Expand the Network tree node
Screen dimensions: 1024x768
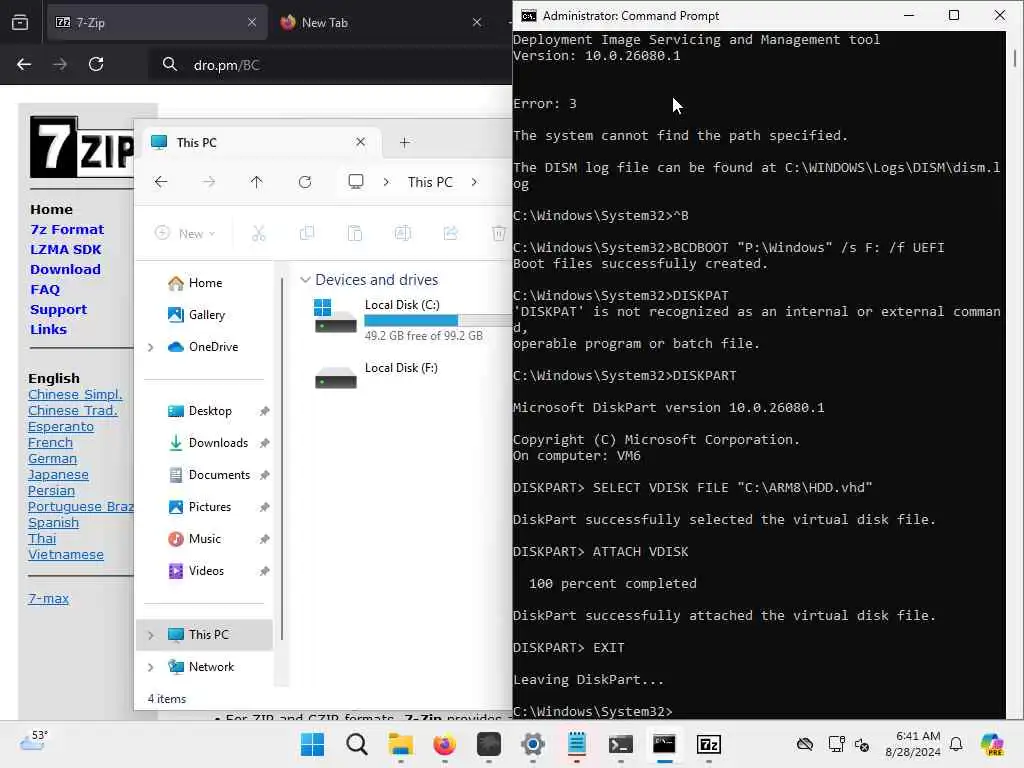click(x=151, y=667)
